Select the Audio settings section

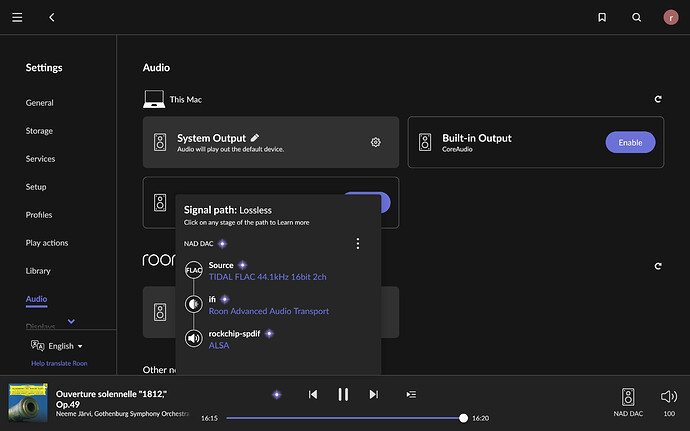point(37,299)
